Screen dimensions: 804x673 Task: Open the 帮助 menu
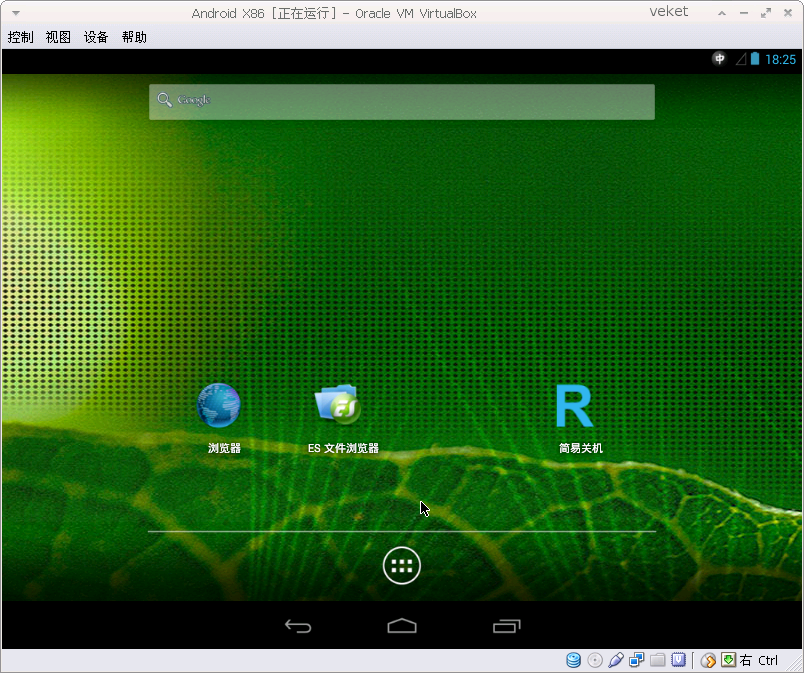pyautogui.click(x=134, y=37)
